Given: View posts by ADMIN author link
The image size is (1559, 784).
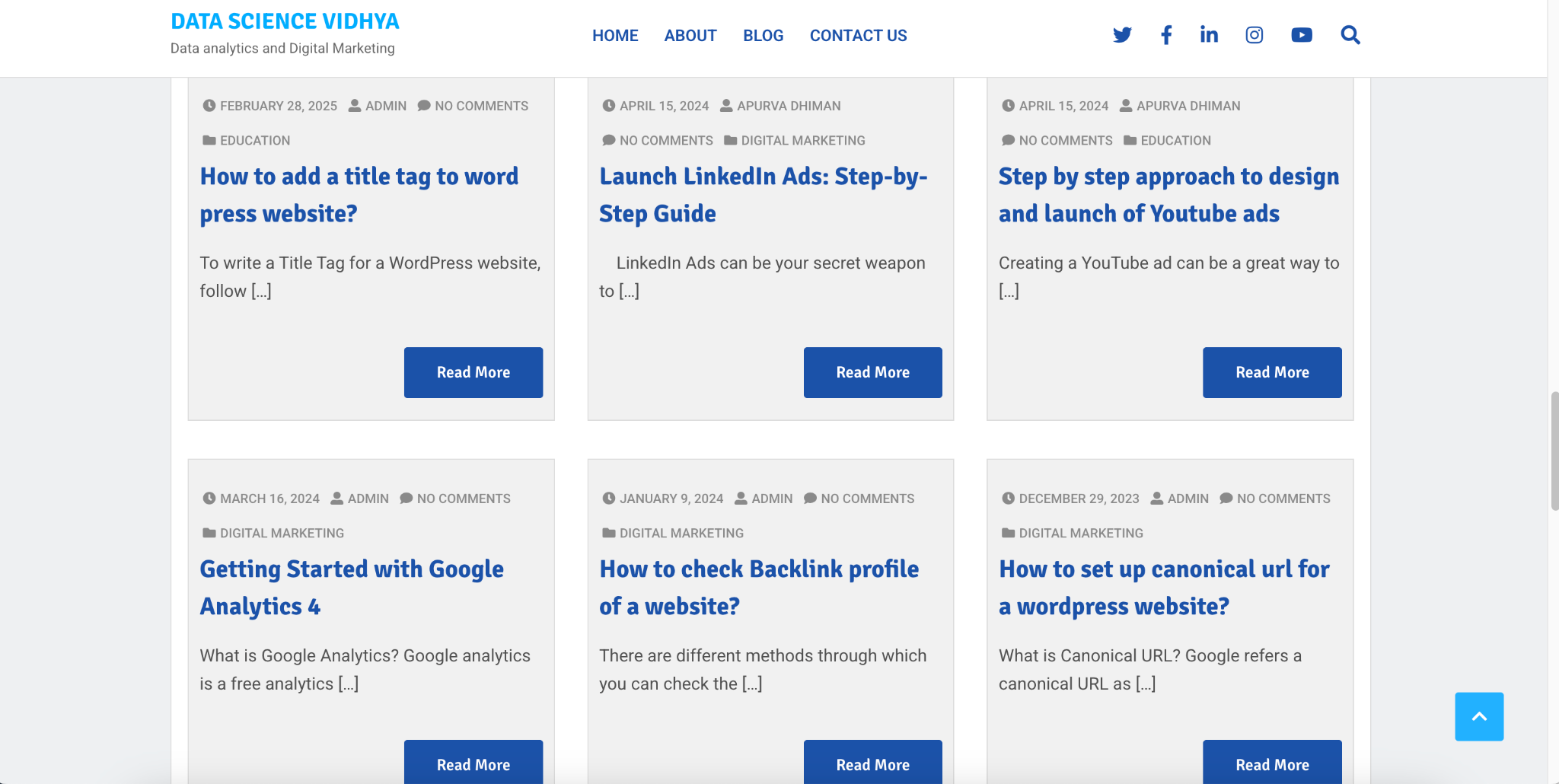Looking at the screenshot, I should click(386, 106).
